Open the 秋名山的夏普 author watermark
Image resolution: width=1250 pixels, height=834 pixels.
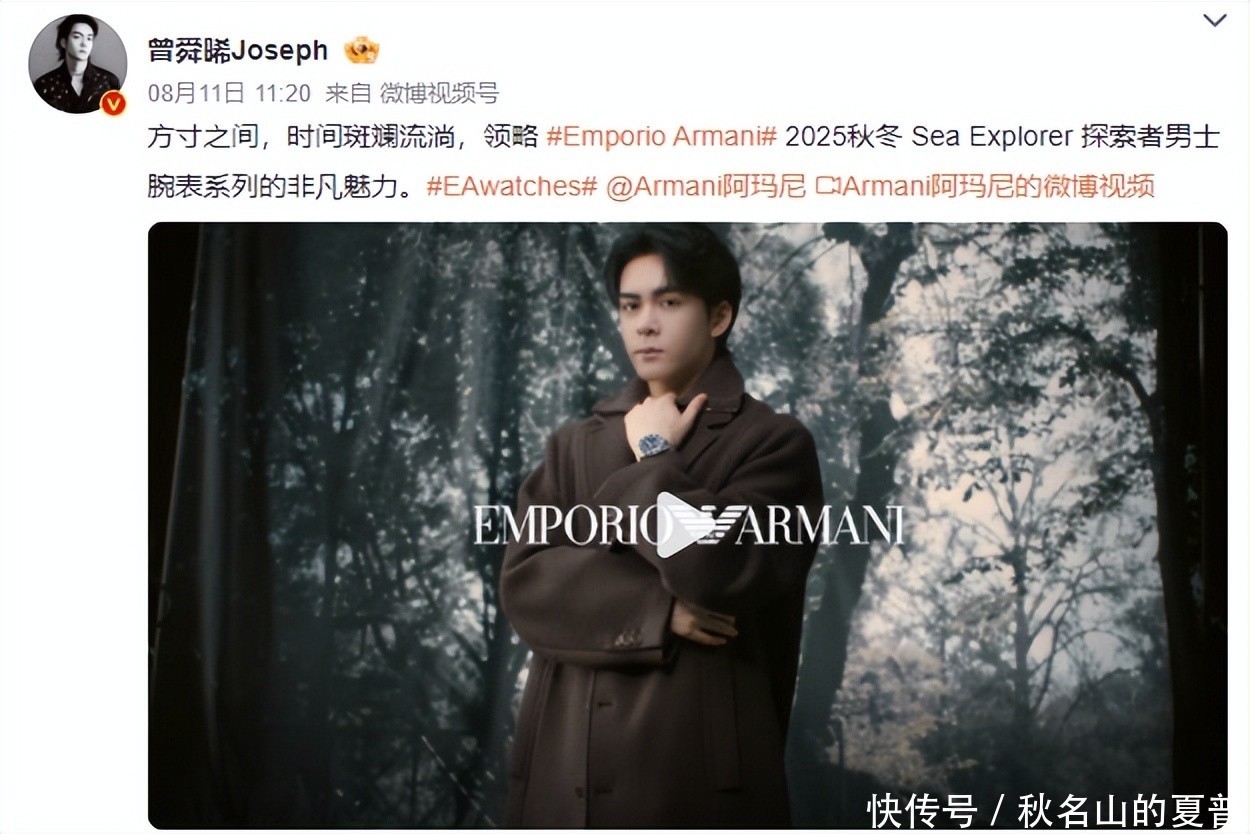(x=1124, y=808)
